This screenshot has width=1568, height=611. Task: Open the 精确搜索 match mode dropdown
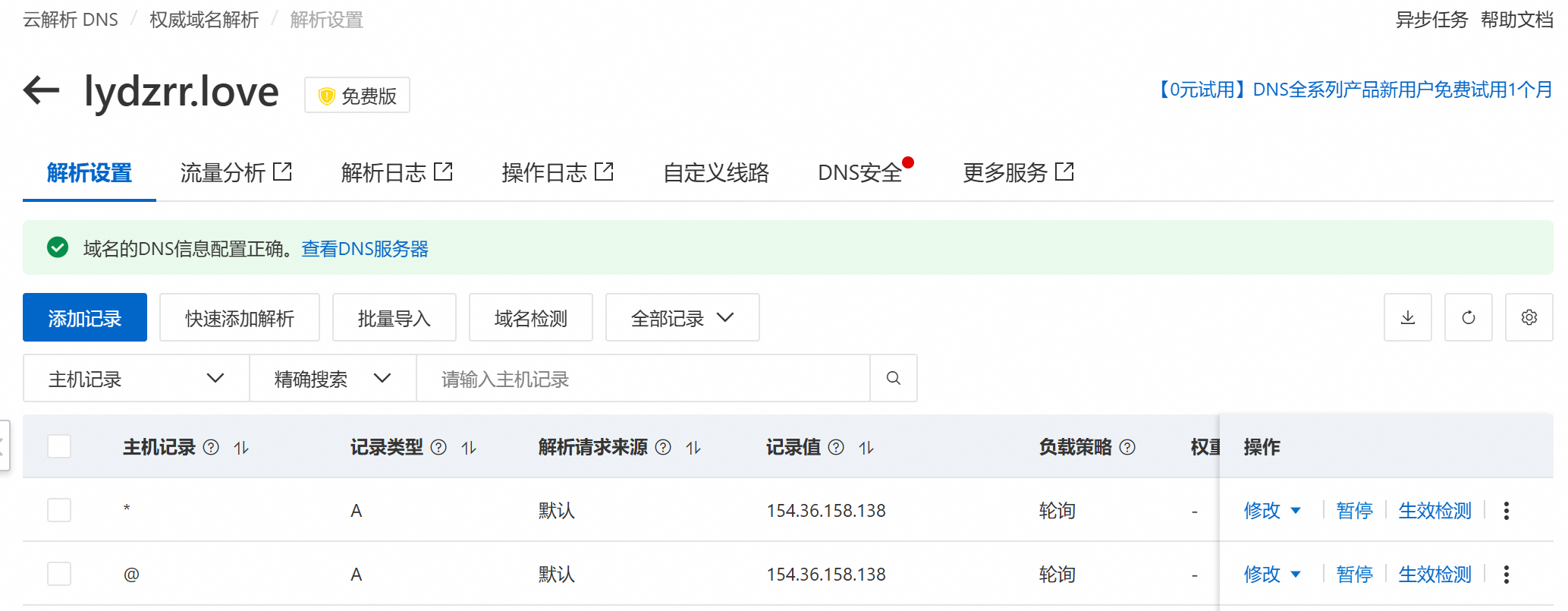click(x=332, y=378)
